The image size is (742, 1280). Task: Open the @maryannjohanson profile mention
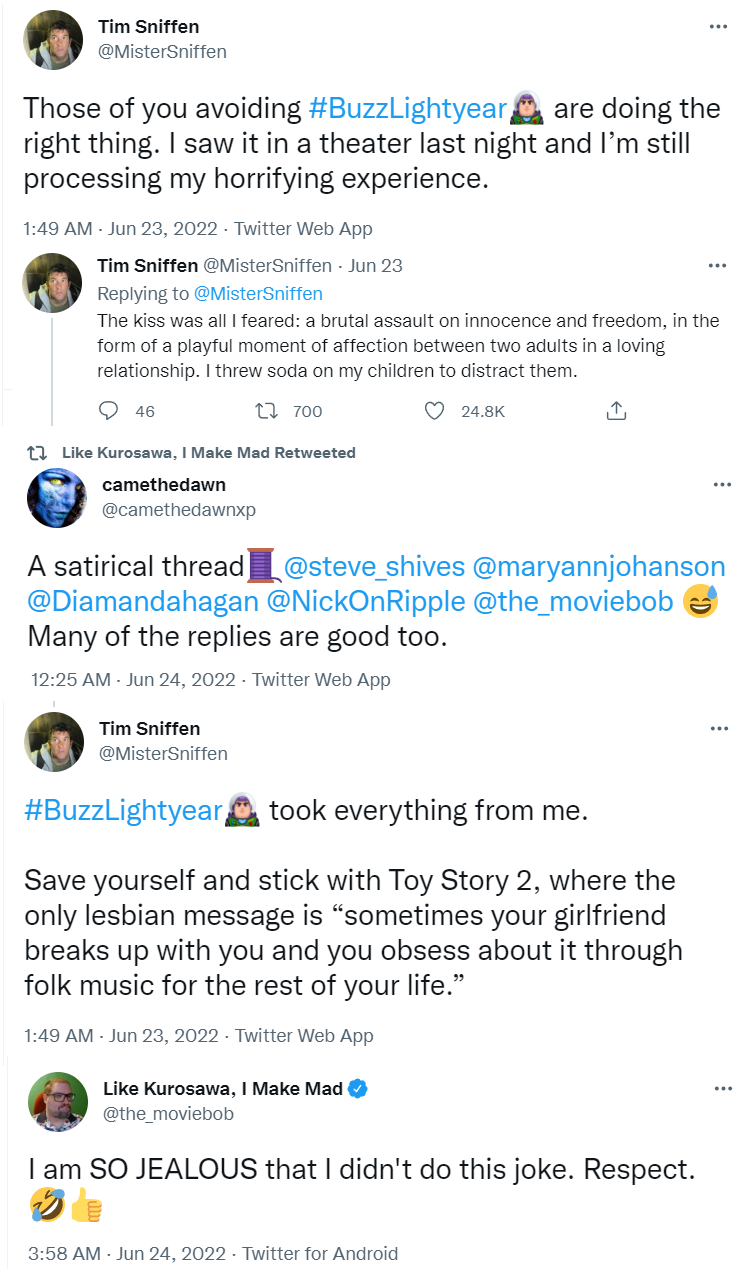click(598, 567)
